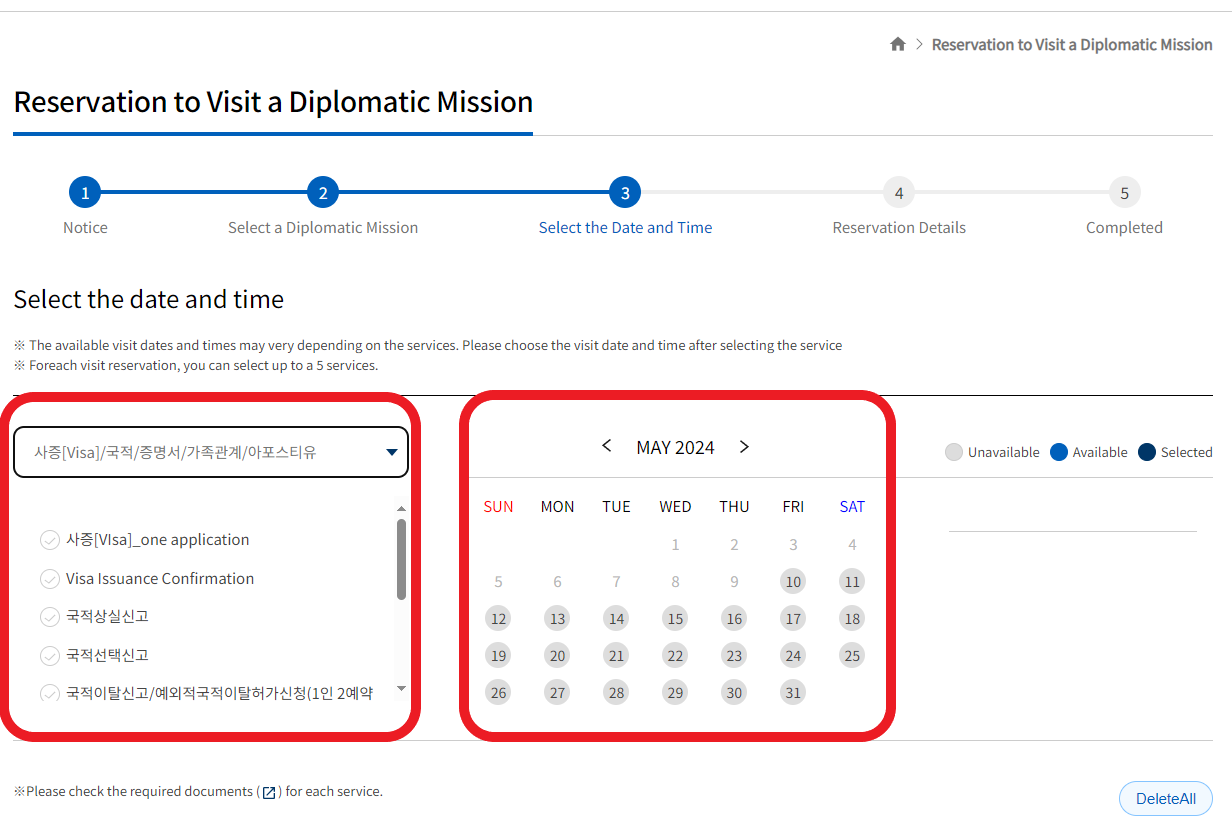The width and height of the screenshot is (1232, 828).
Task: Open the service category dropdown
Action: coord(211,452)
